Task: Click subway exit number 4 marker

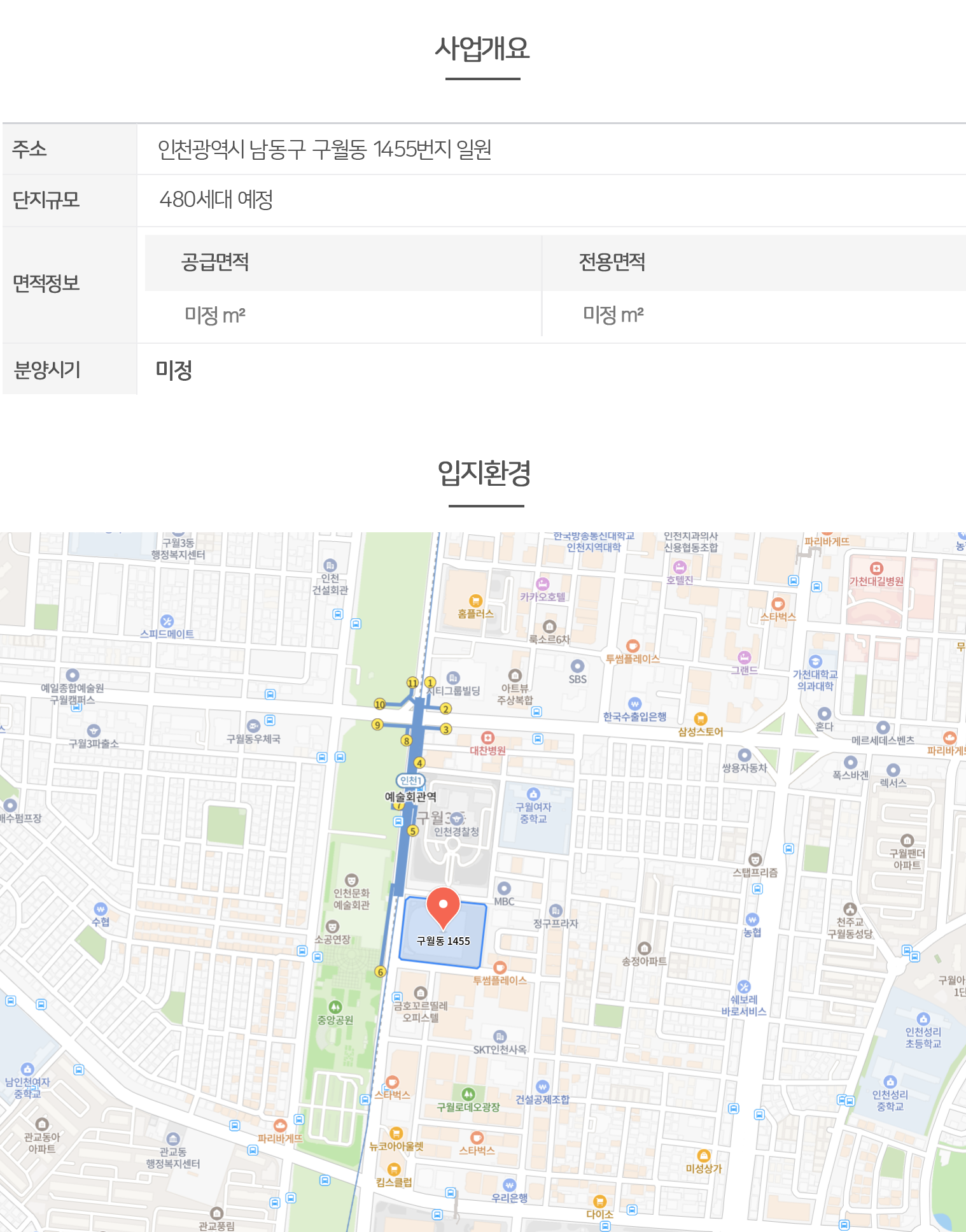Action: click(x=419, y=763)
